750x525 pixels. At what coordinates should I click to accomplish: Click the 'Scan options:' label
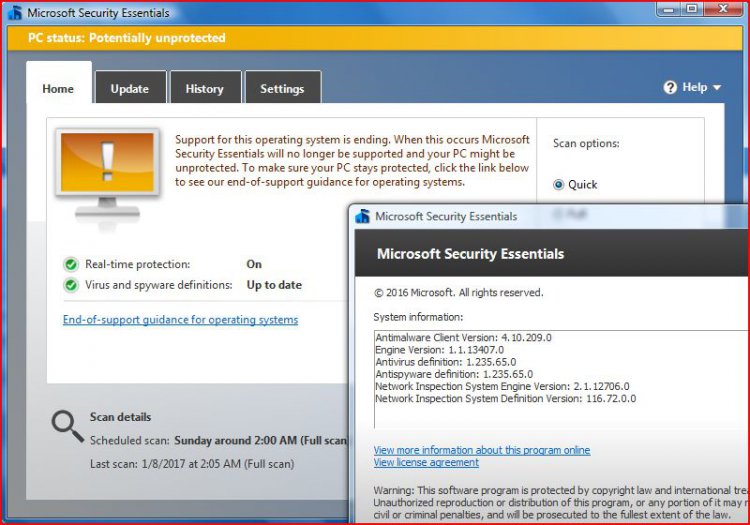click(x=586, y=143)
